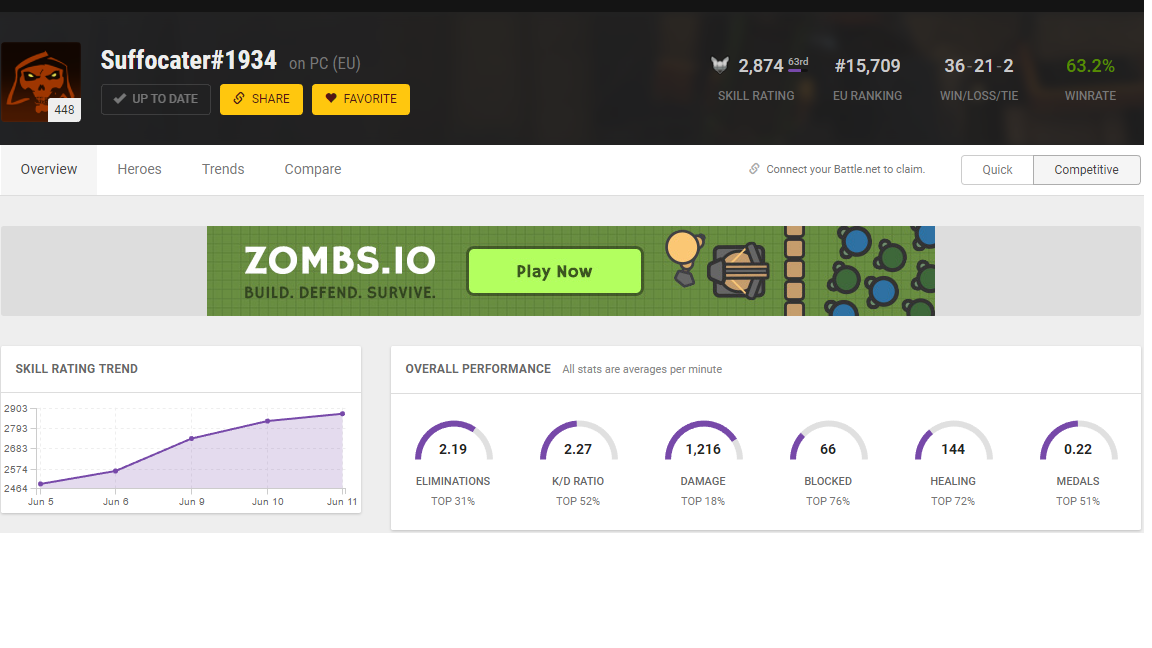This screenshot has height=648, width=1152.
Task: Select the Competitive mode toggle
Action: click(1087, 170)
